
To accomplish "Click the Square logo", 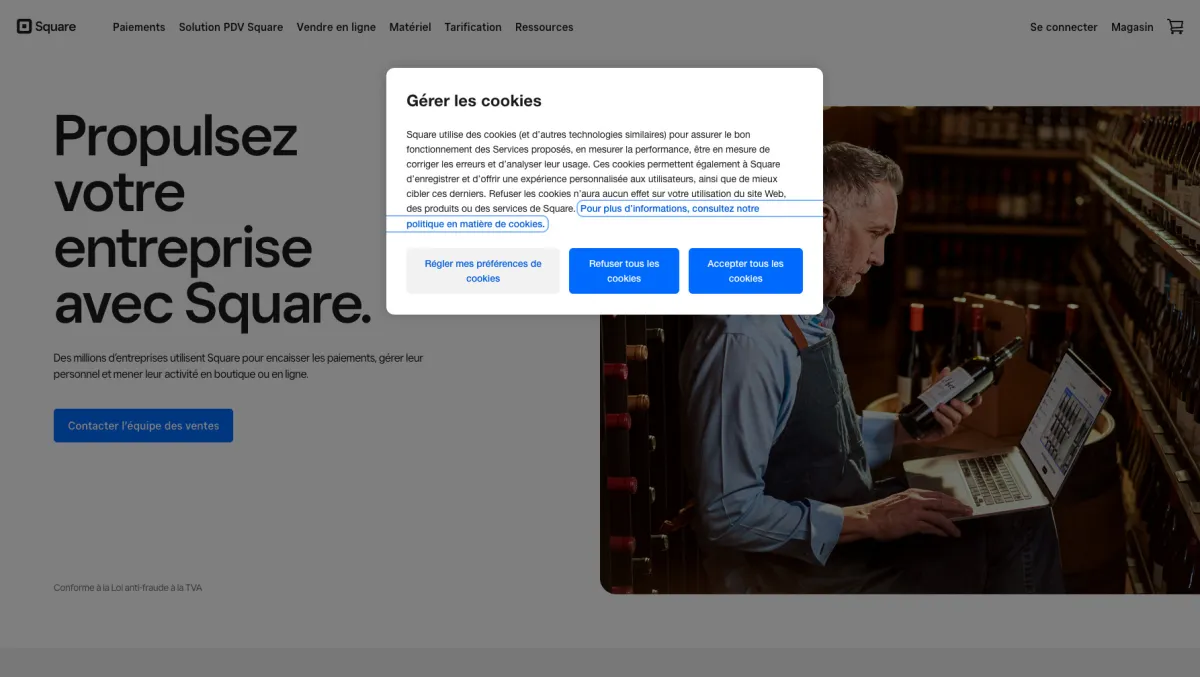I will 46,27.
